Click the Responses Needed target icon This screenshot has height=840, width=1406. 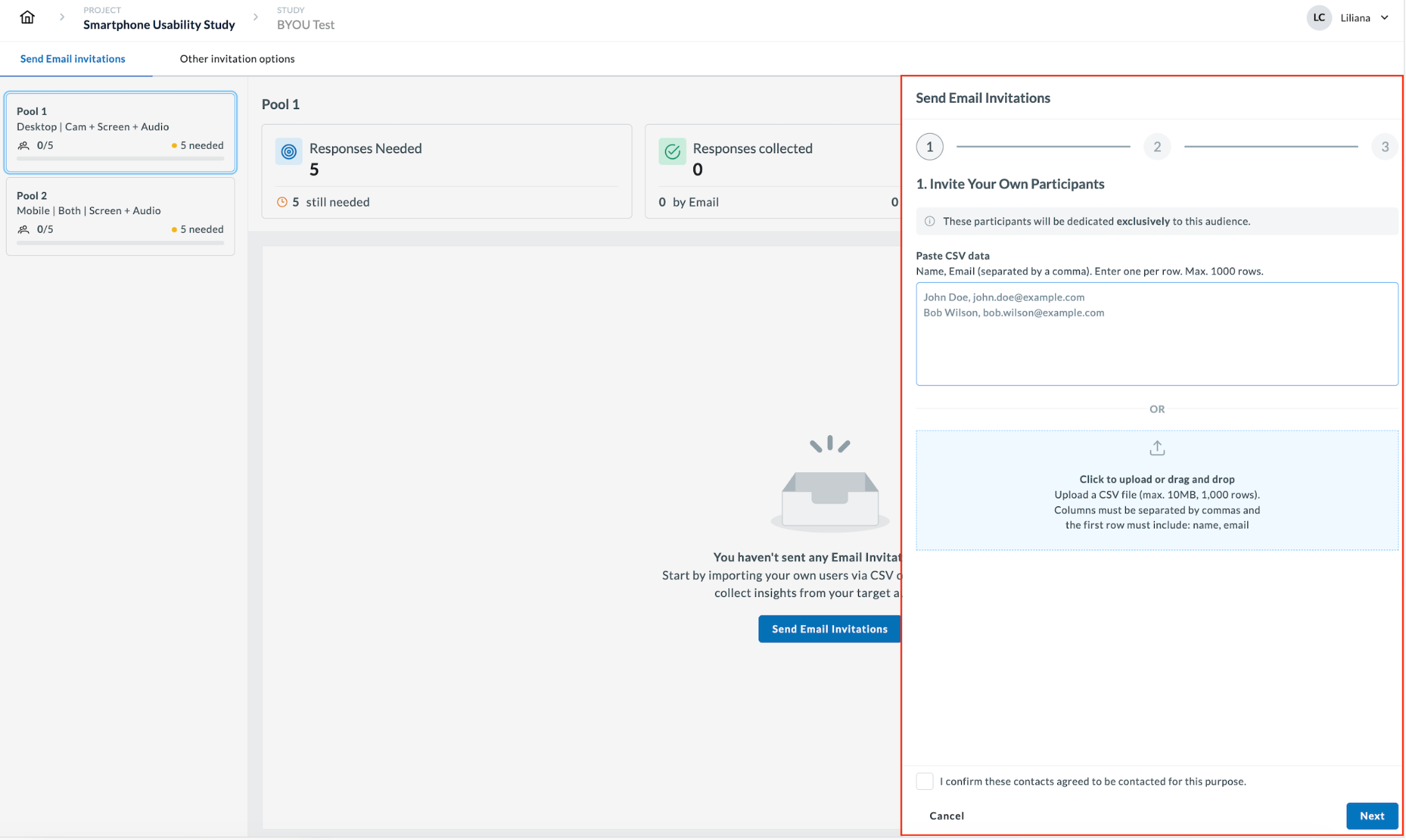point(289,152)
